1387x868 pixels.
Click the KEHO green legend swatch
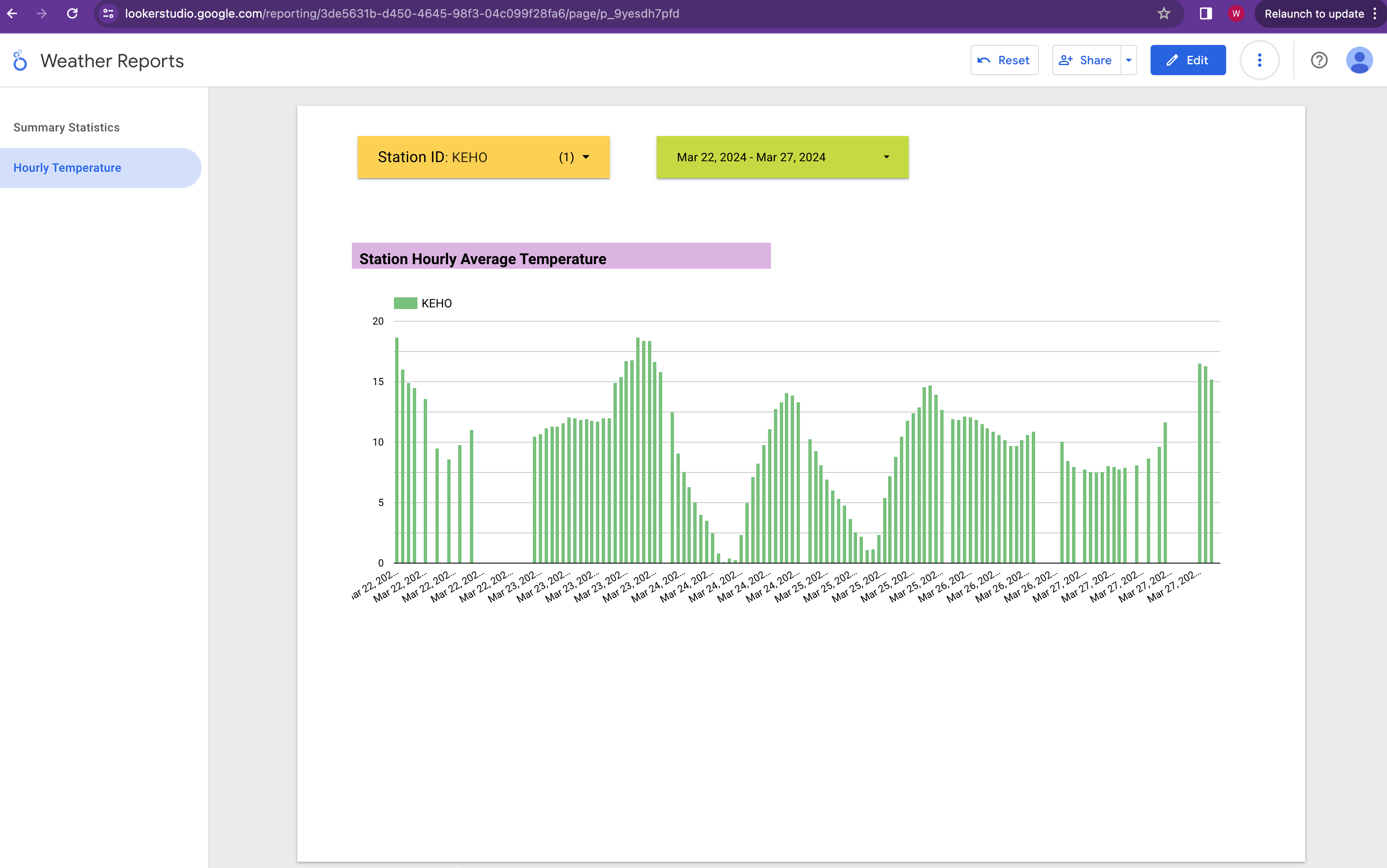coord(405,304)
